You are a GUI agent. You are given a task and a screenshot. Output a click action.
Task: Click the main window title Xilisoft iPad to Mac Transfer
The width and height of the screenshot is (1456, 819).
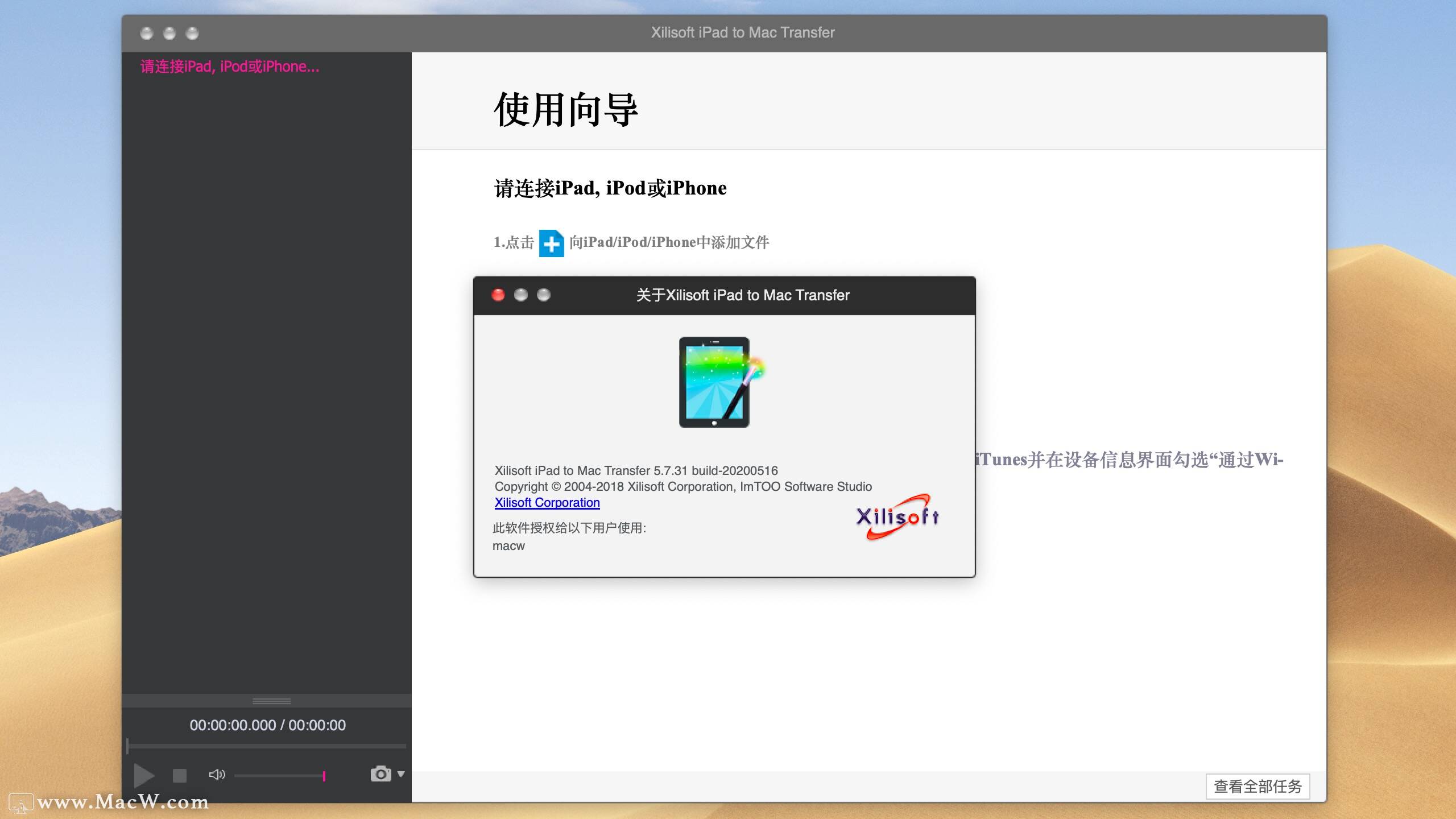tap(743, 32)
